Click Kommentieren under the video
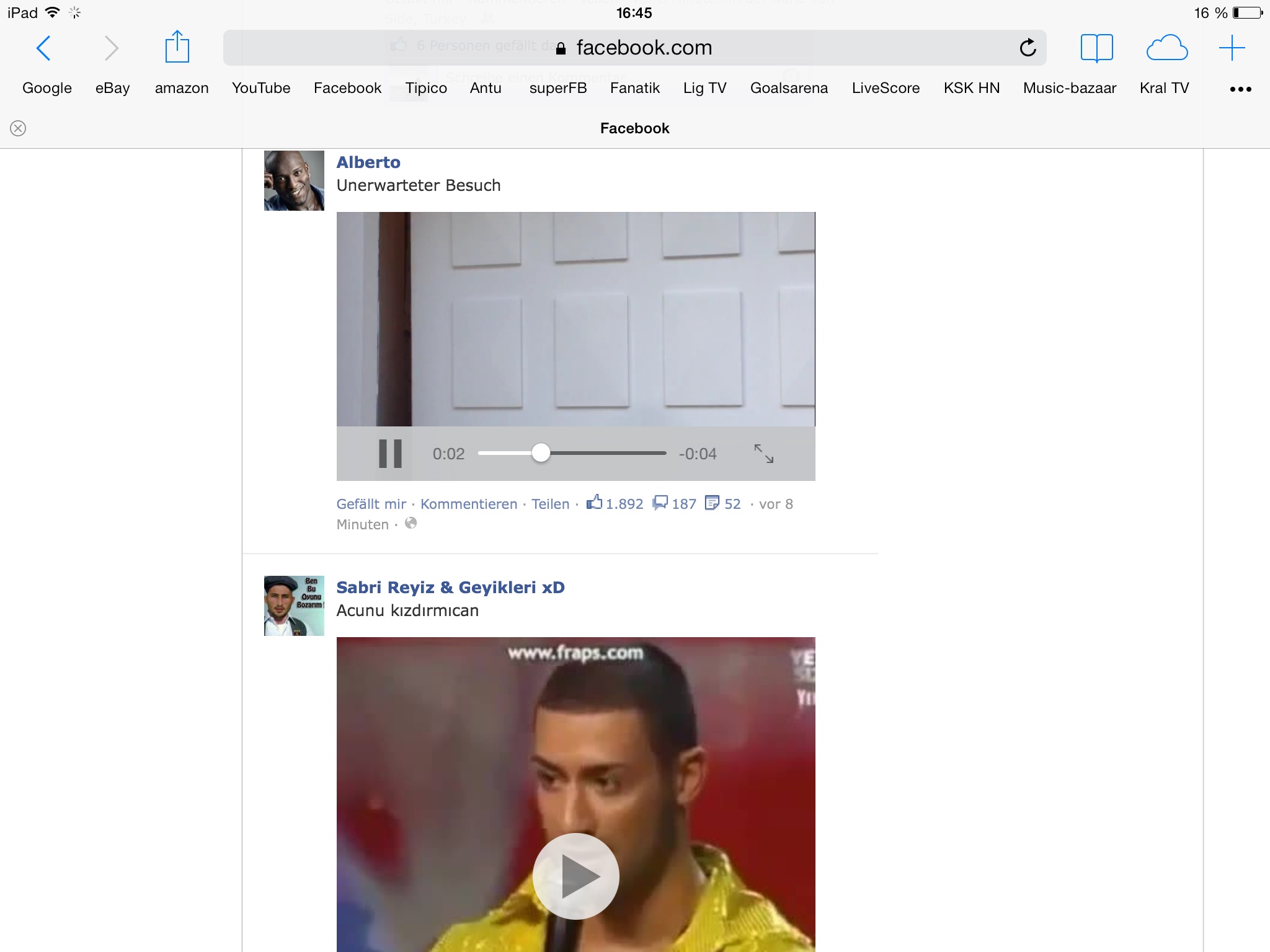The height and width of the screenshot is (952, 1270). [x=468, y=504]
